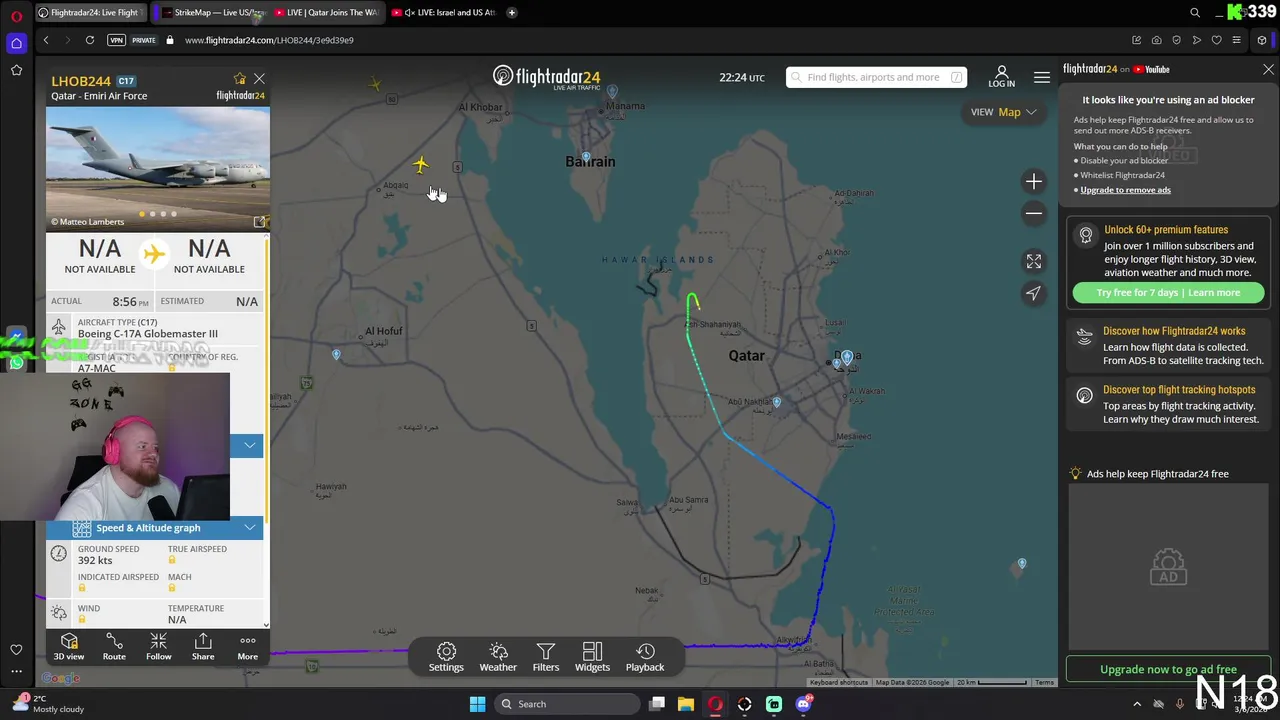
Task: Click the browser address bar URL
Action: 269,40
